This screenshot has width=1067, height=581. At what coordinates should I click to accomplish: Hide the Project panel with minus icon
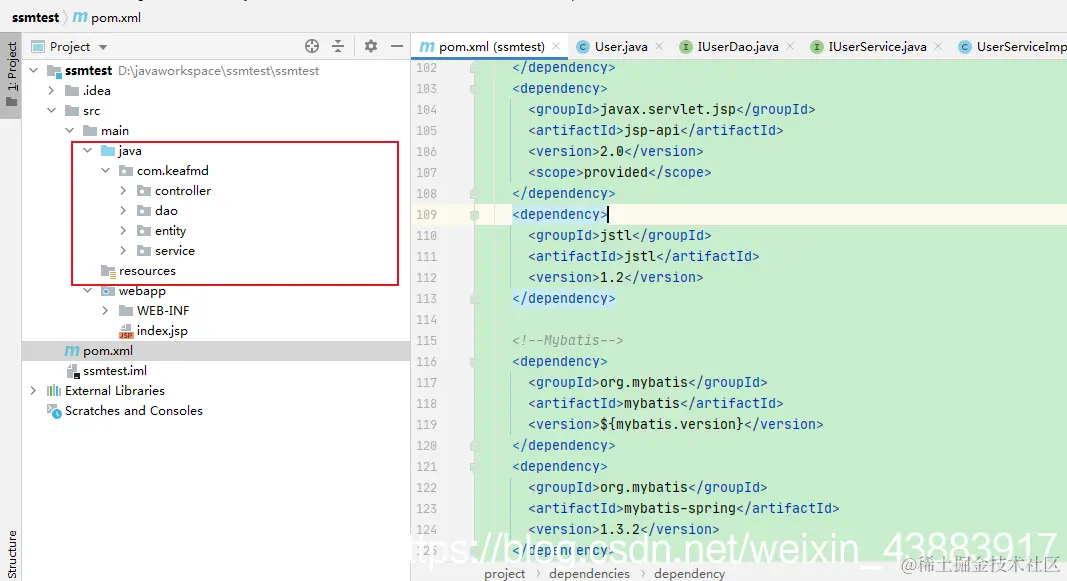point(397,46)
